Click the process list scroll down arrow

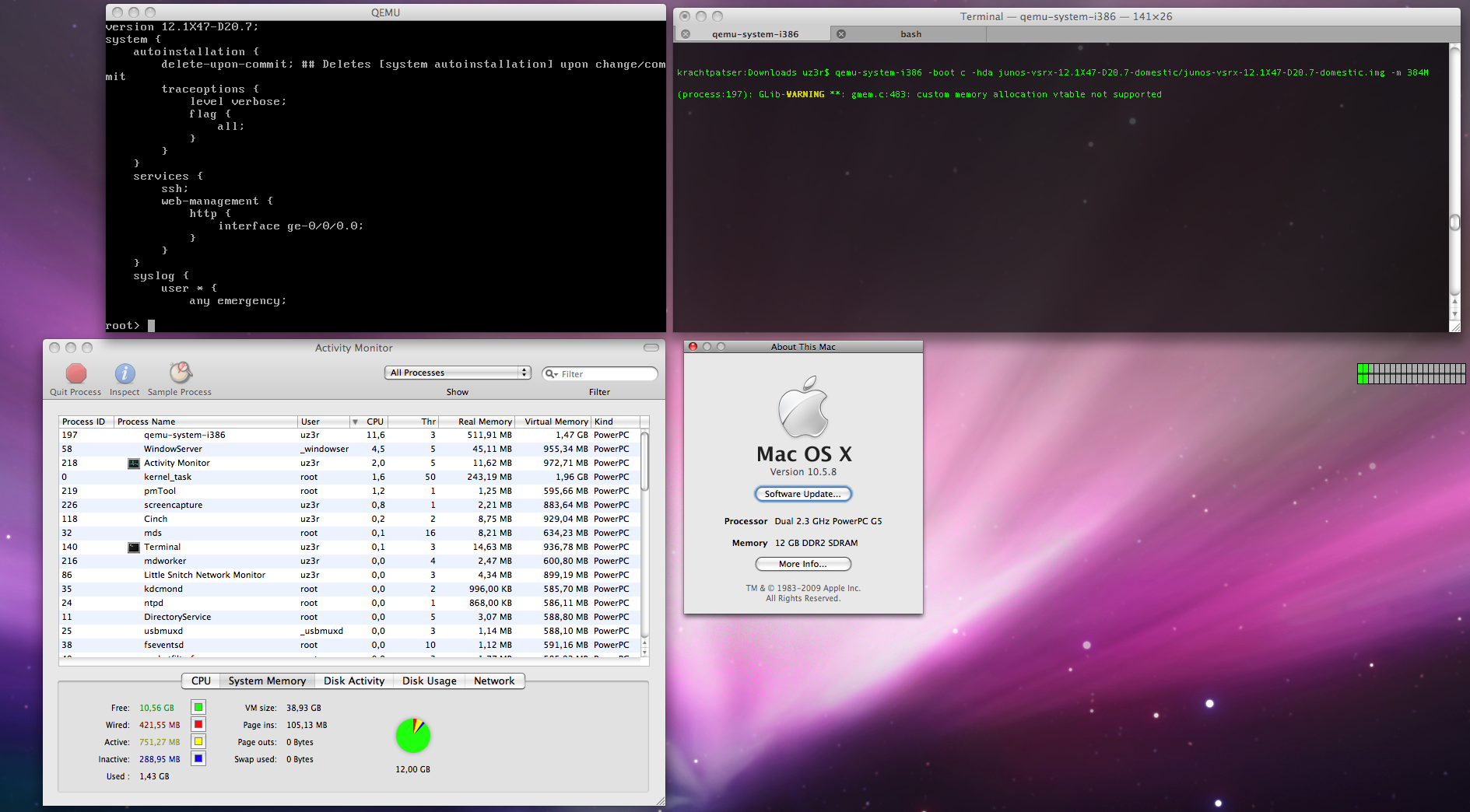pyautogui.click(x=644, y=652)
